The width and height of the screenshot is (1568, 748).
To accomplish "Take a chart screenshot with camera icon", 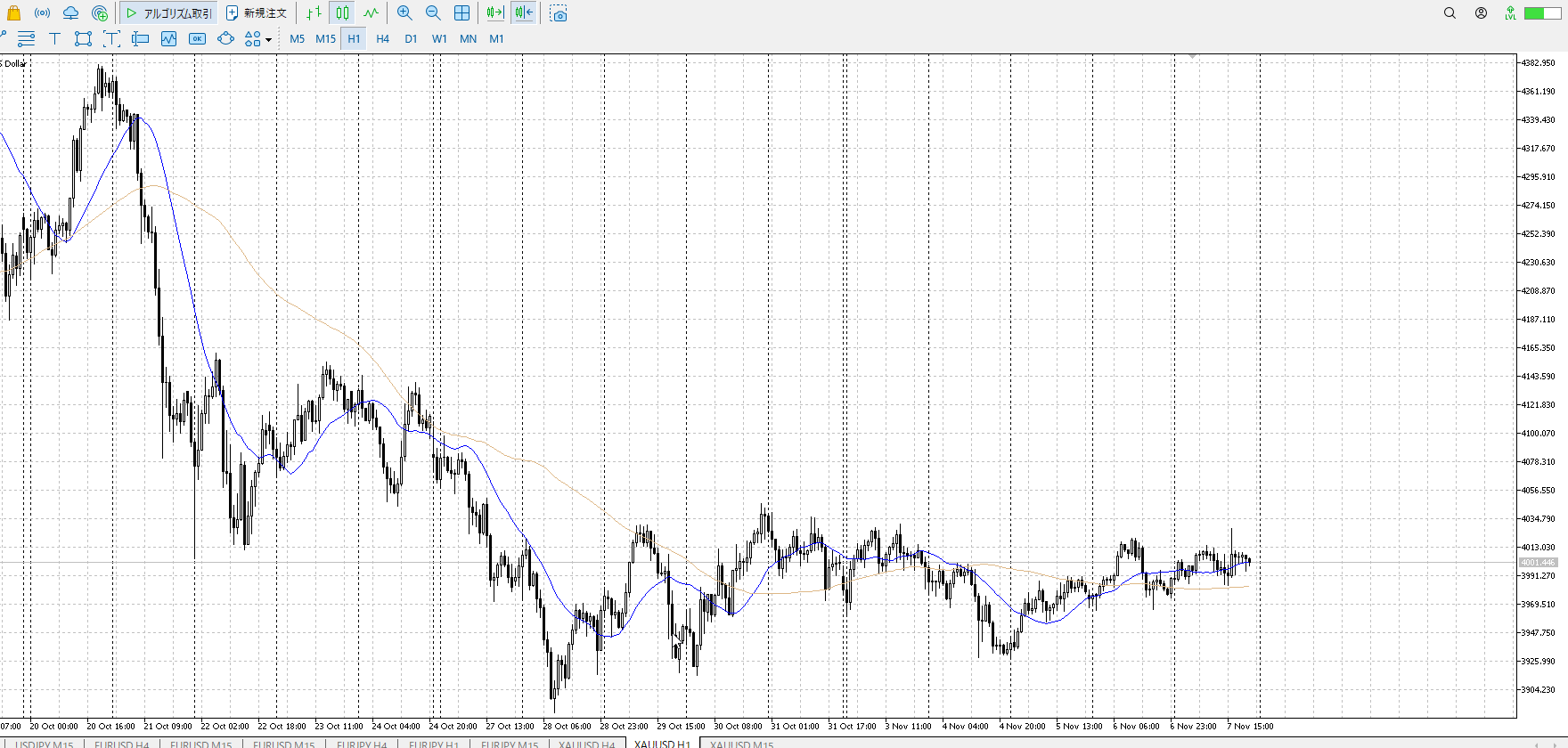I will click(x=559, y=13).
